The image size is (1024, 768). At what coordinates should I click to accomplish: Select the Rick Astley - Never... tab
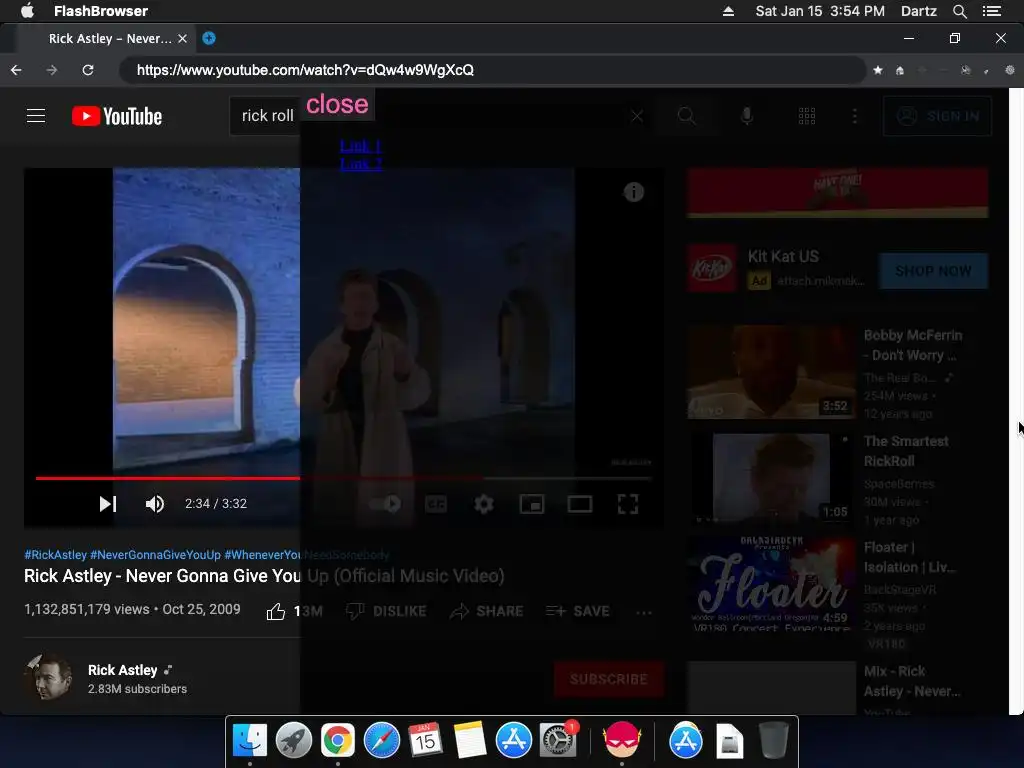(x=110, y=39)
